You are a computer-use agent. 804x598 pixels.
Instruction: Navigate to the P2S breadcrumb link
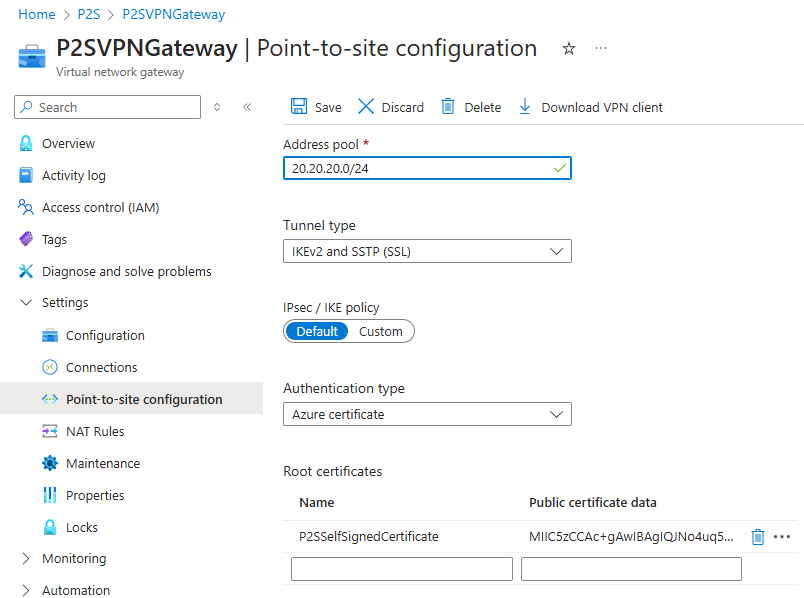pos(89,14)
